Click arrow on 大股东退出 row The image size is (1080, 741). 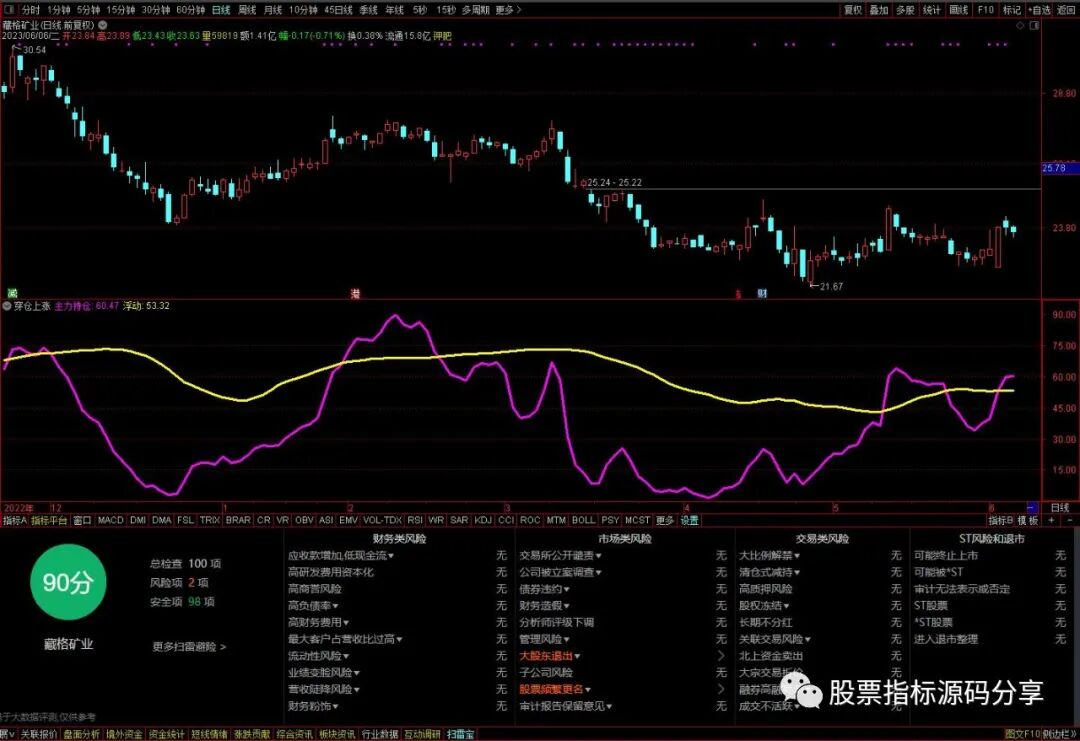coord(721,656)
